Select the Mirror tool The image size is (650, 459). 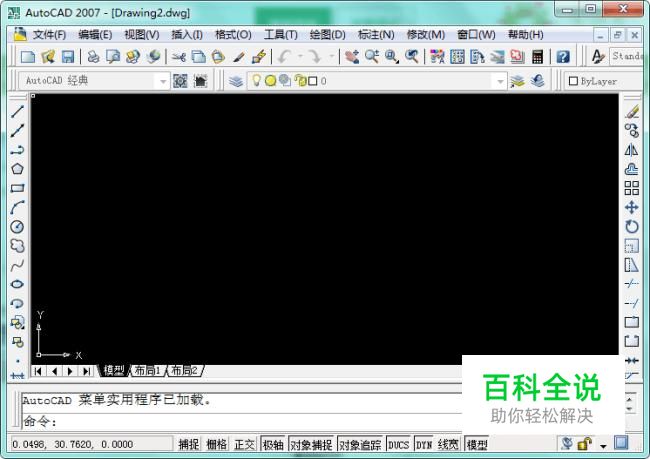[631, 150]
